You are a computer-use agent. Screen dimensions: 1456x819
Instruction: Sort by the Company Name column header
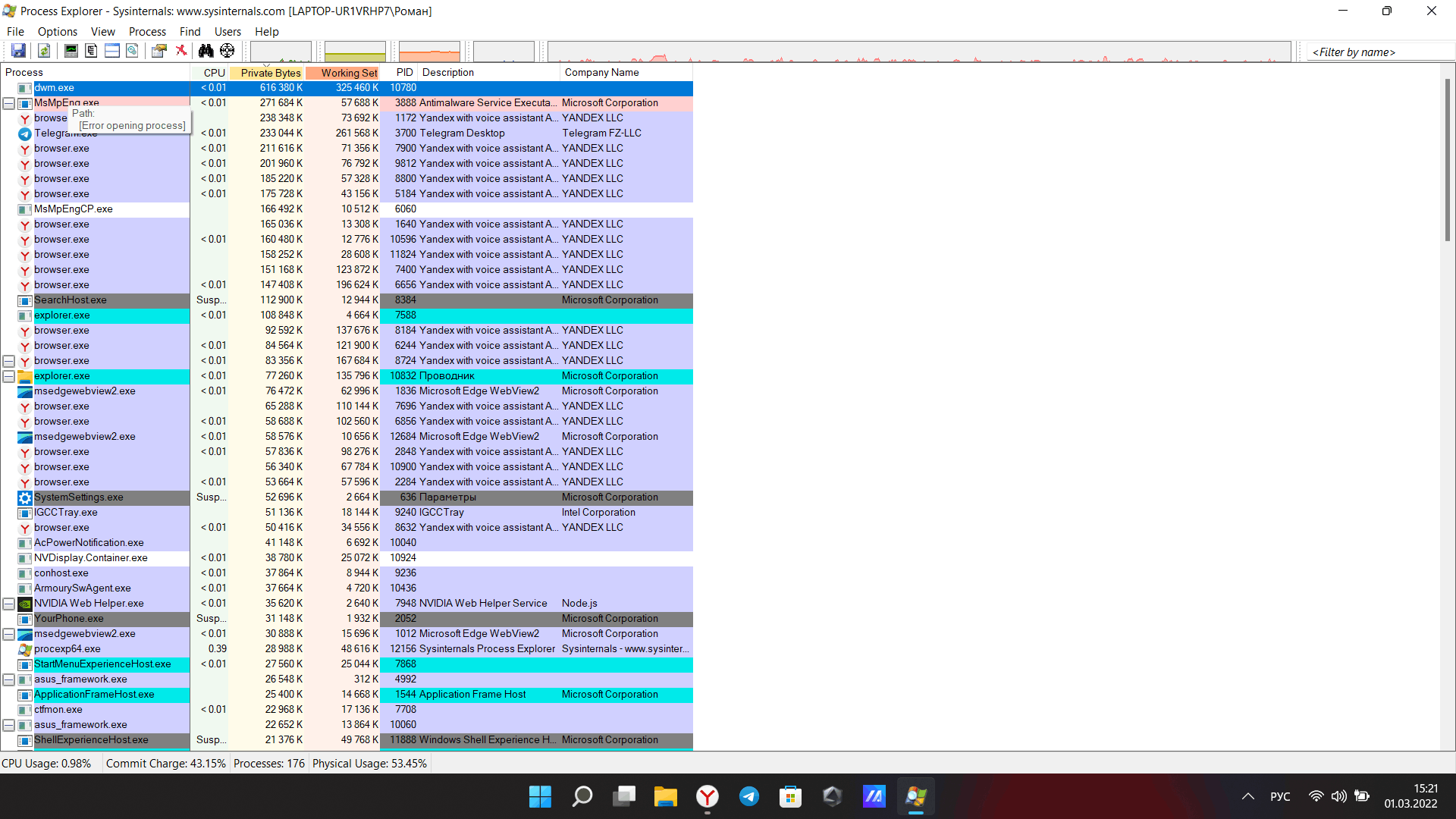(x=626, y=73)
